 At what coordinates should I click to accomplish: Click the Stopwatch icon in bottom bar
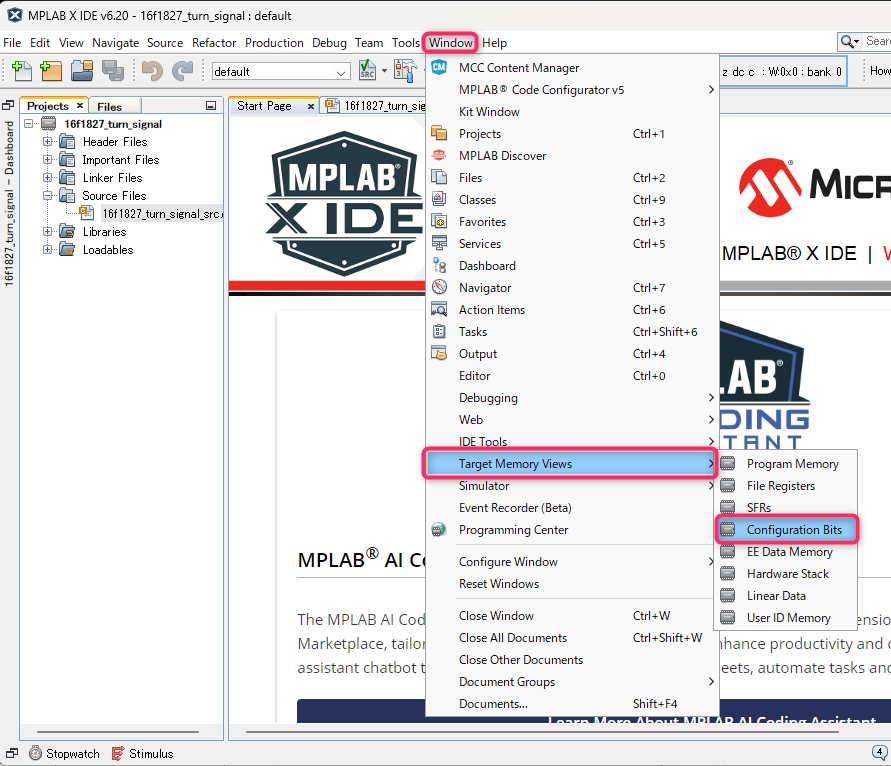click(35, 753)
